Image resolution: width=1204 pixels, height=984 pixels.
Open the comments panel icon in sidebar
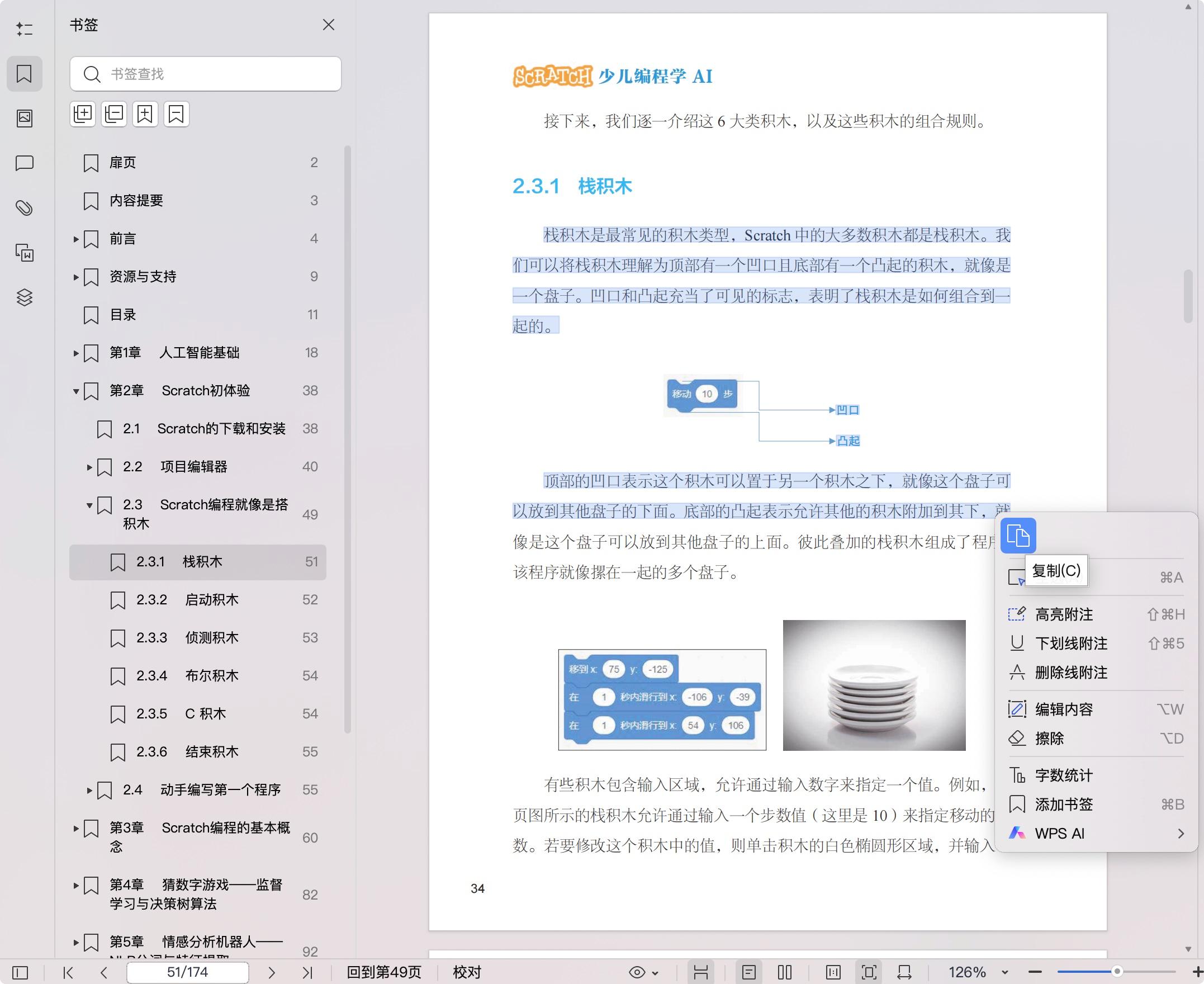25,163
